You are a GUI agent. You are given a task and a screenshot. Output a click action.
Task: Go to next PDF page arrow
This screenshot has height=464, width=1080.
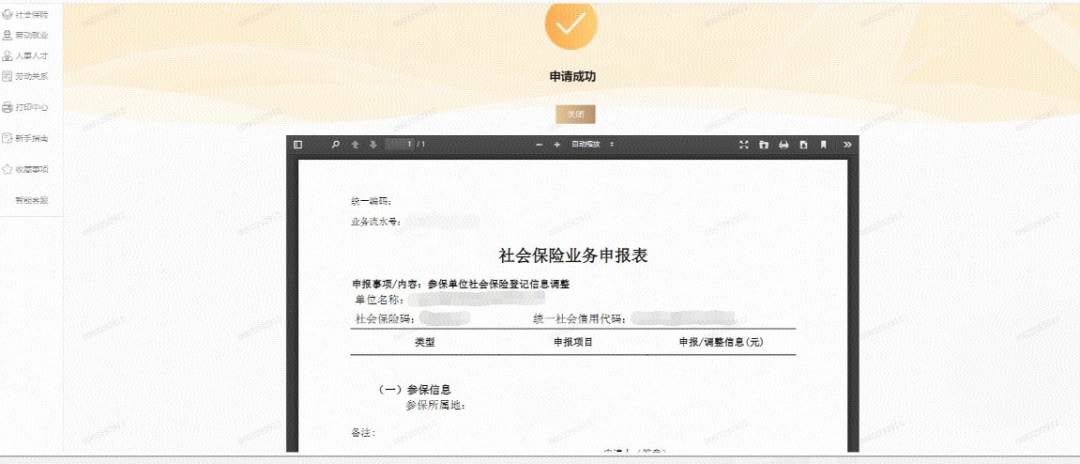tap(373, 145)
